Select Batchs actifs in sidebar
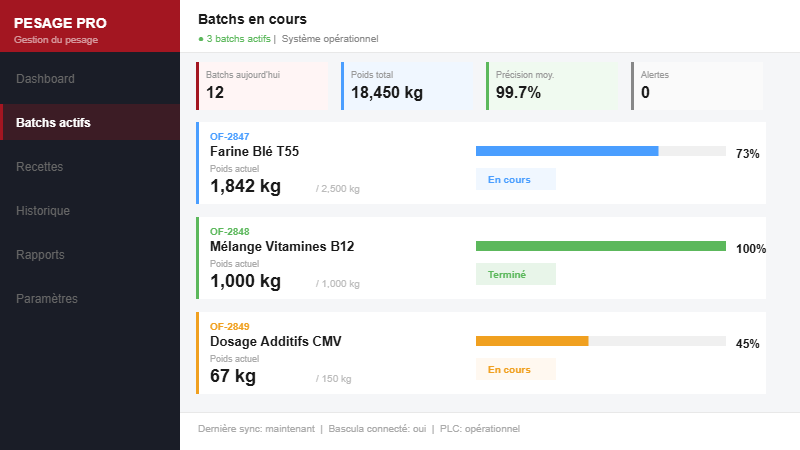Image resolution: width=800 pixels, height=450 pixels. pyautogui.click(x=54, y=123)
